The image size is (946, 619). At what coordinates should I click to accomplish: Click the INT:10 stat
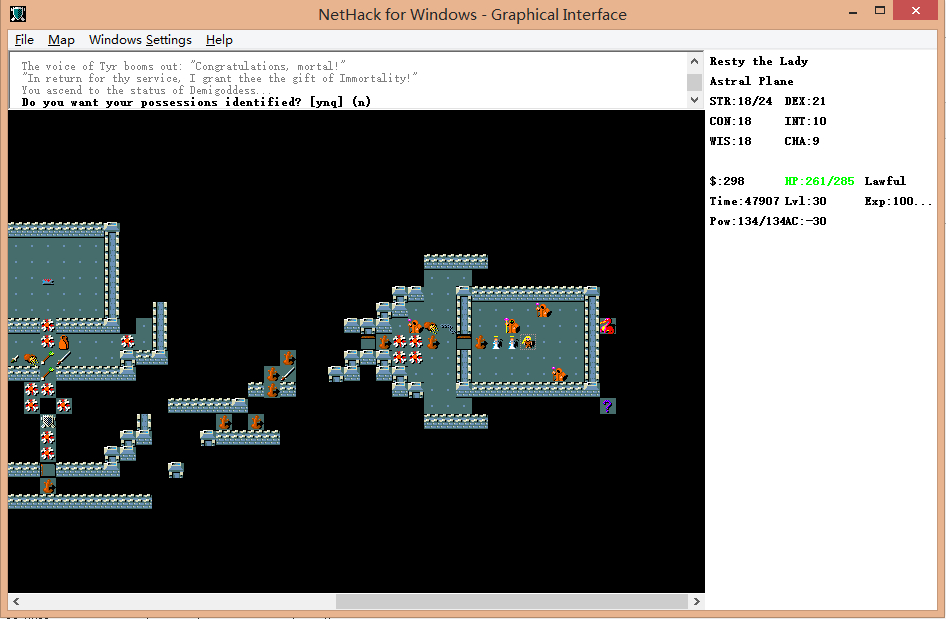click(x=805, y=121)
